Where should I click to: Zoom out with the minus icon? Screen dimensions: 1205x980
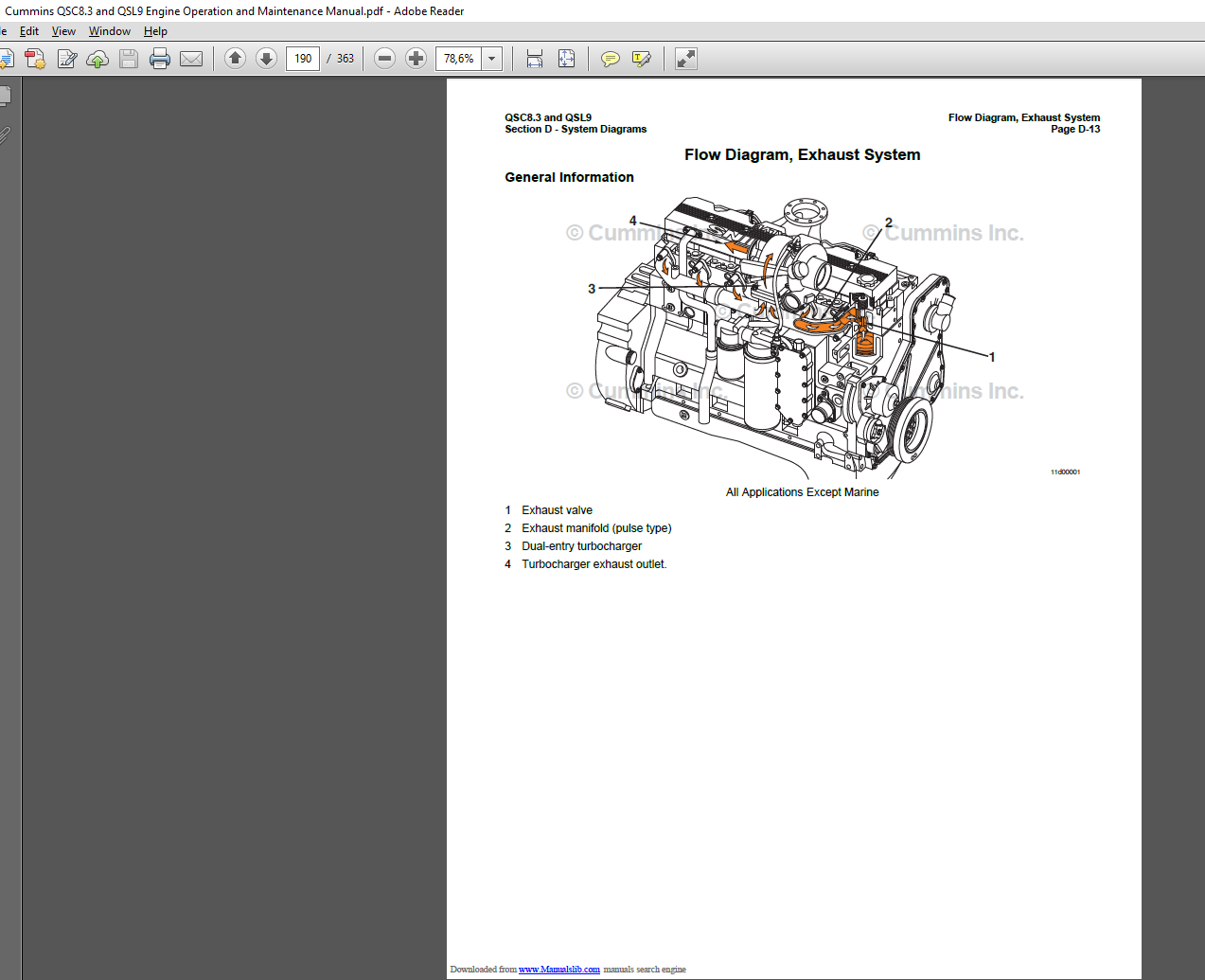384,58
